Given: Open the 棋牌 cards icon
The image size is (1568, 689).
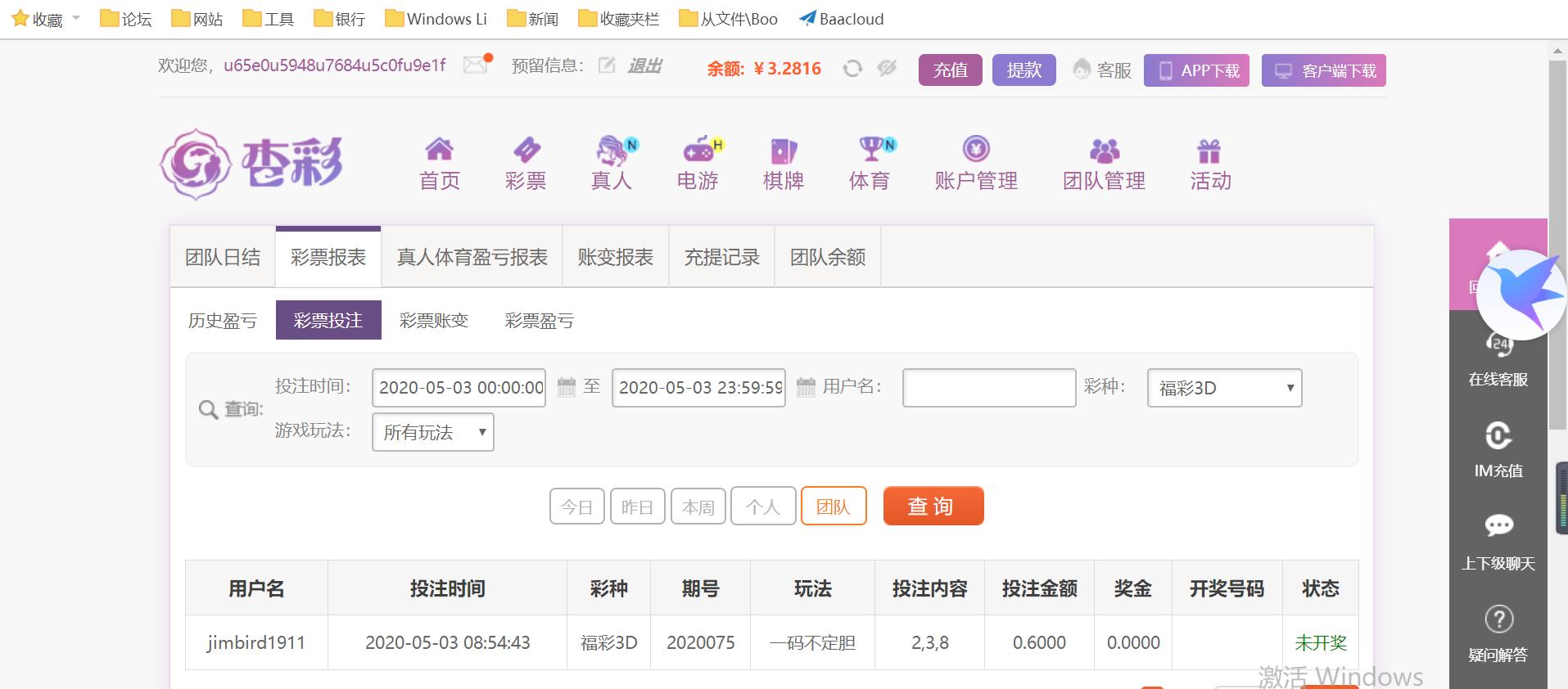Looking at the screenshot, I should [x=784, y=151].
